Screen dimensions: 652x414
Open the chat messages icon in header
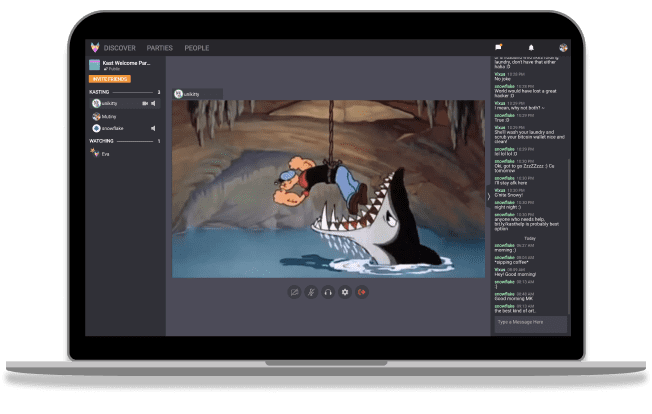pyautogui.click(x=499, y=47)
